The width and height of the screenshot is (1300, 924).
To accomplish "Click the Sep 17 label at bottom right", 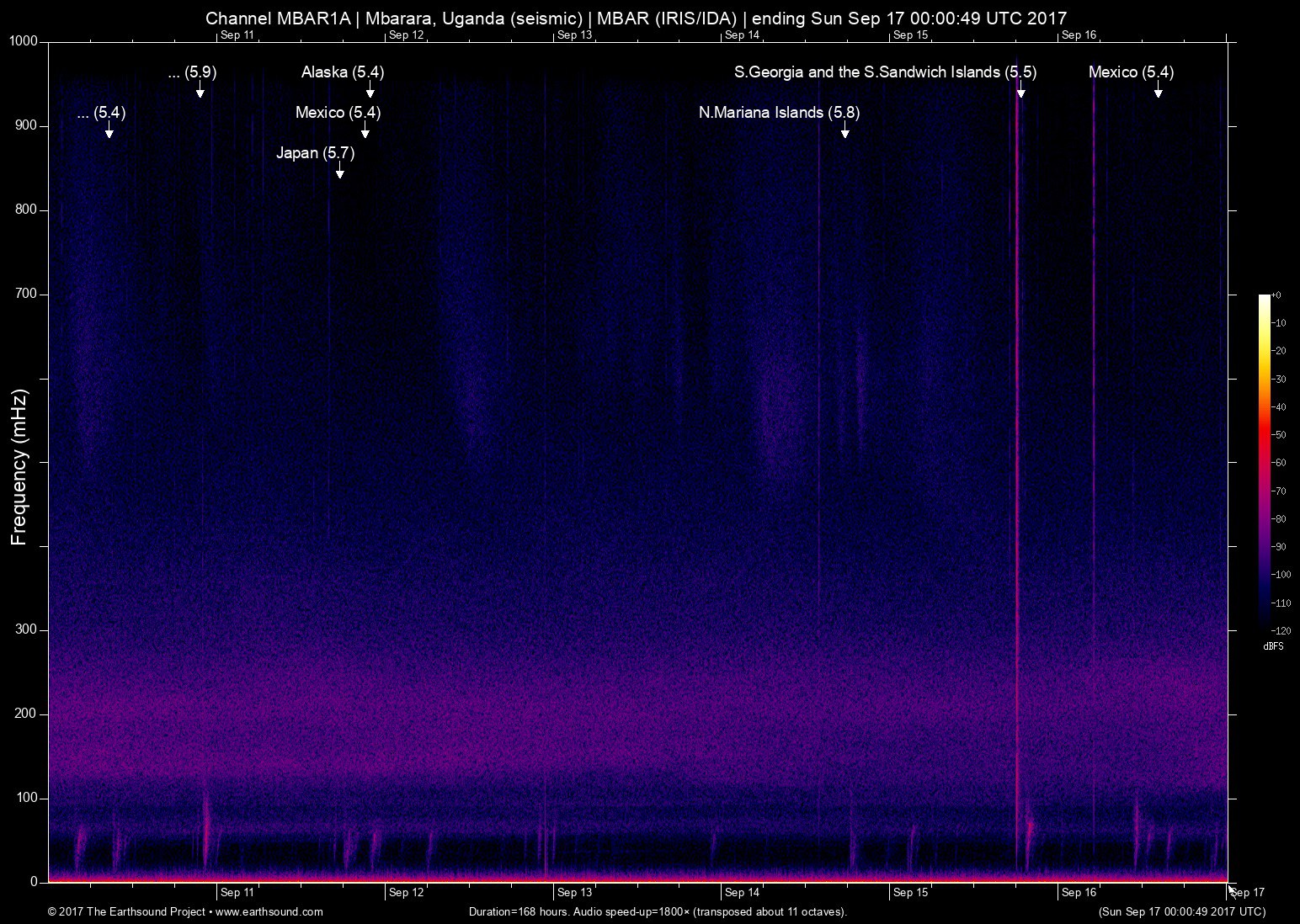I will 1246,892.
